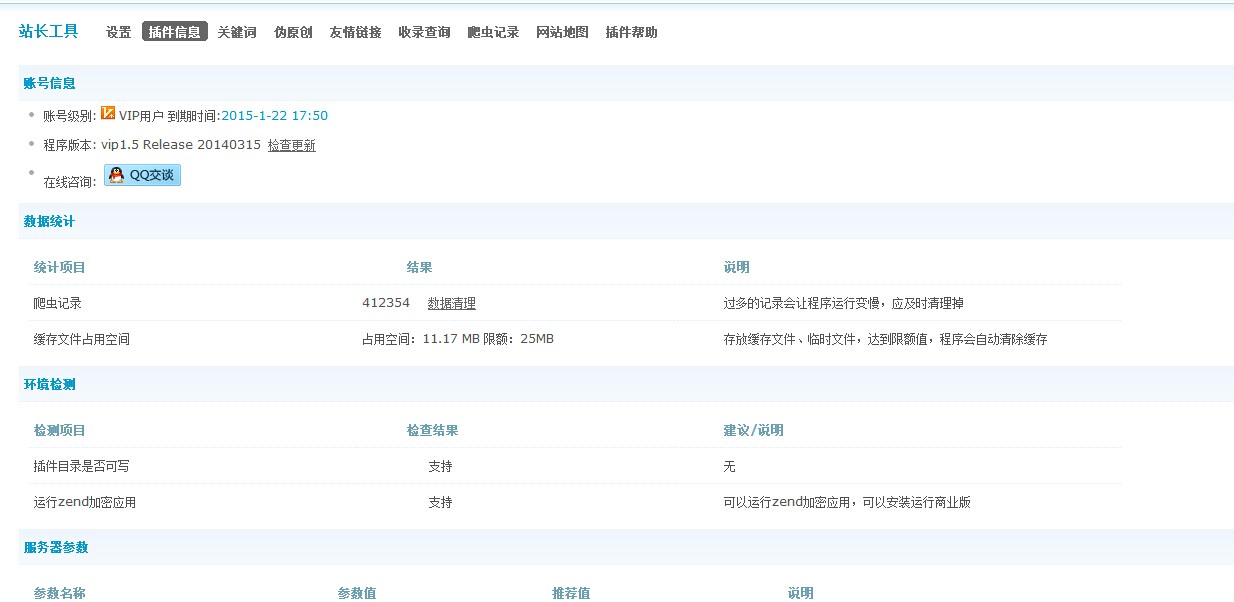Select the 数据统计 section header
Screen dimensions: 1234x602
(x=50, y=221)
